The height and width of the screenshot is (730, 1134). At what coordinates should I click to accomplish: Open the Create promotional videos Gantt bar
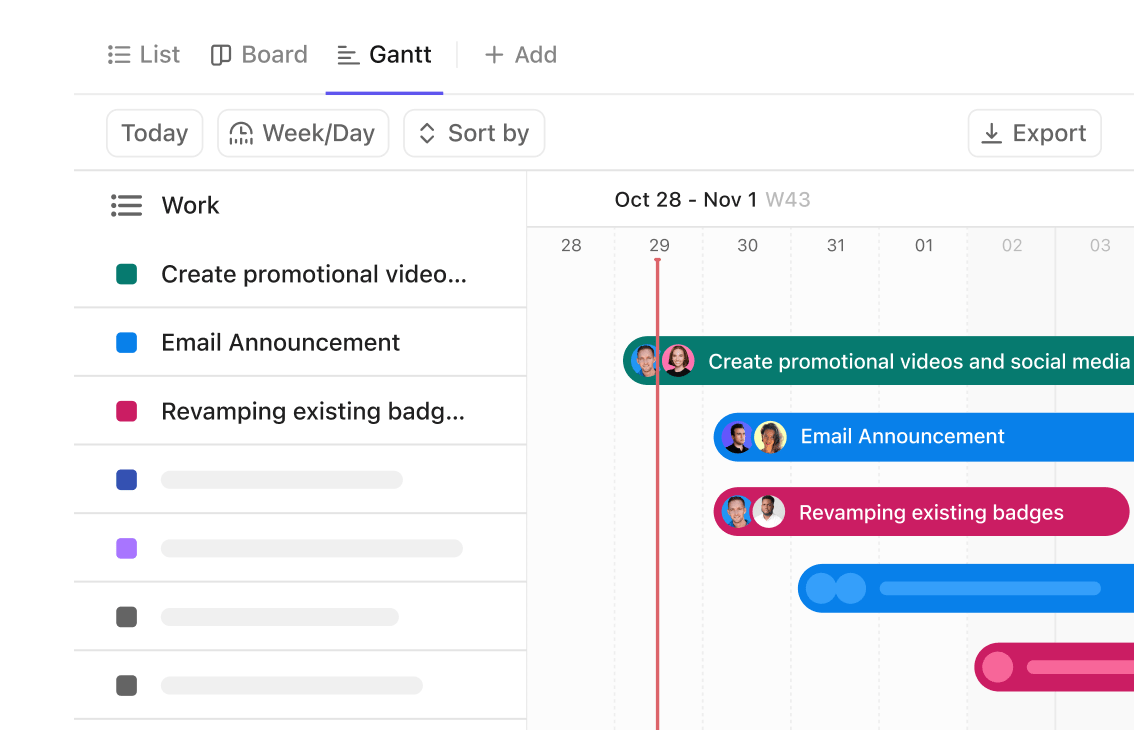918,361
